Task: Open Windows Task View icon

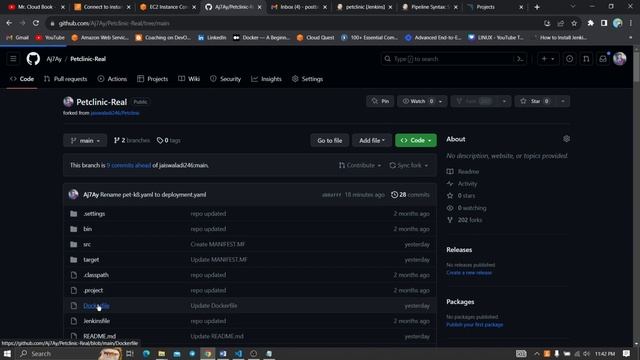Action: tap(130, 353)
